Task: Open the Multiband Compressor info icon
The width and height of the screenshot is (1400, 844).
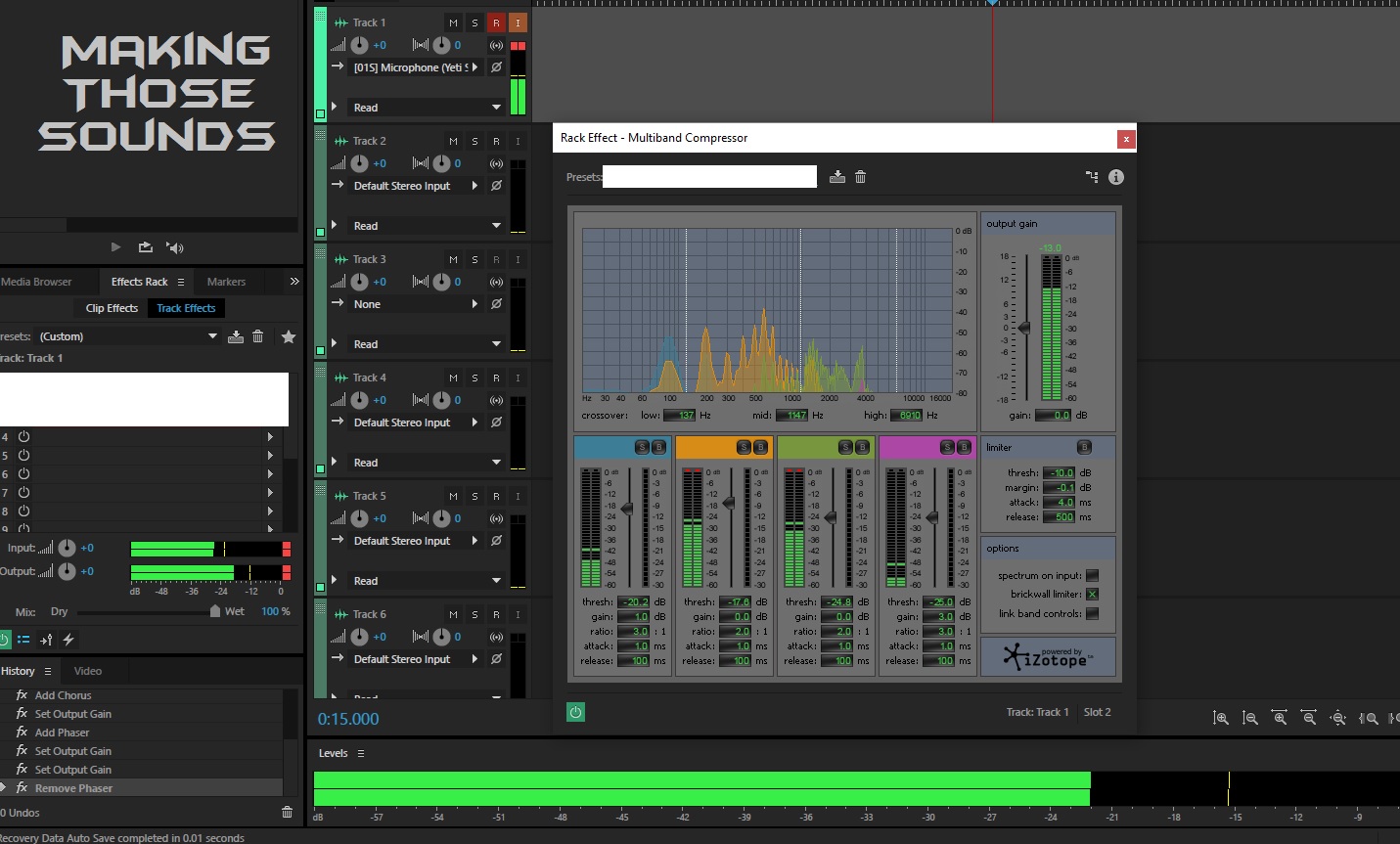Action: 1116,177
